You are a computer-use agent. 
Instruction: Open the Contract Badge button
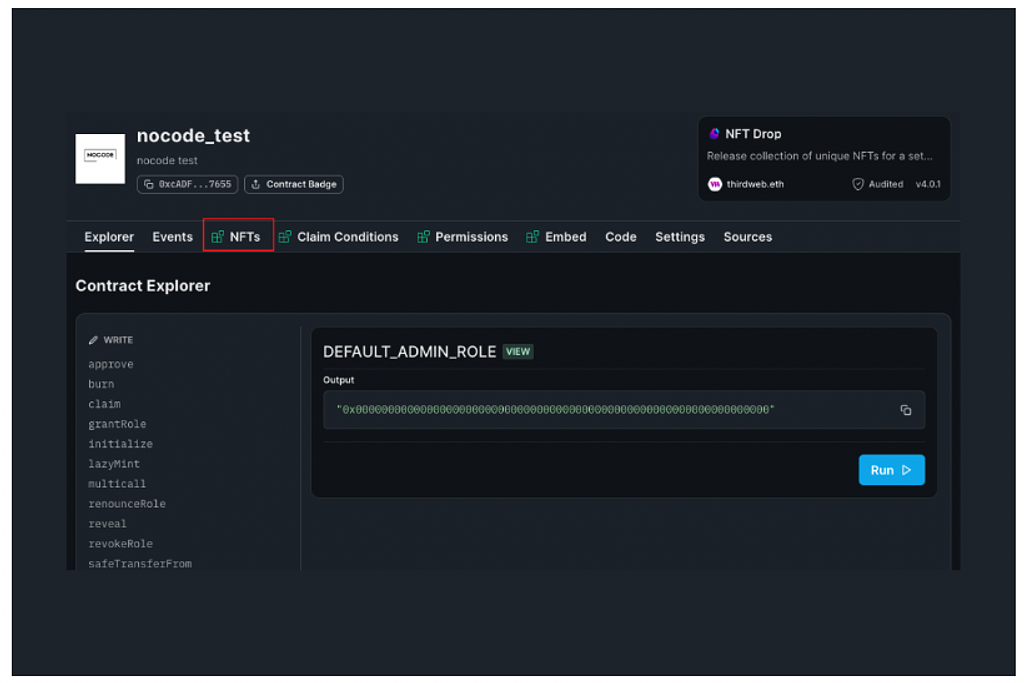click(293, 184)
